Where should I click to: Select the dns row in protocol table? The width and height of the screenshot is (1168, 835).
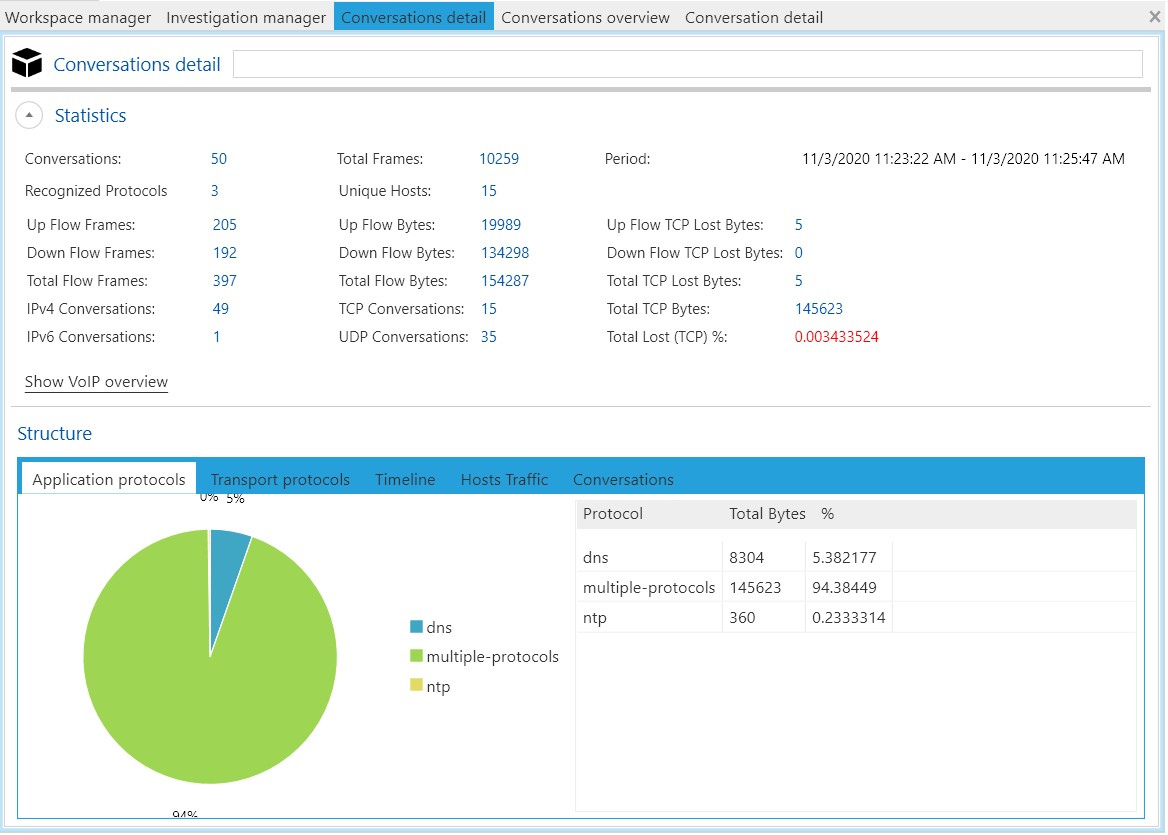(x=650, y=558)
